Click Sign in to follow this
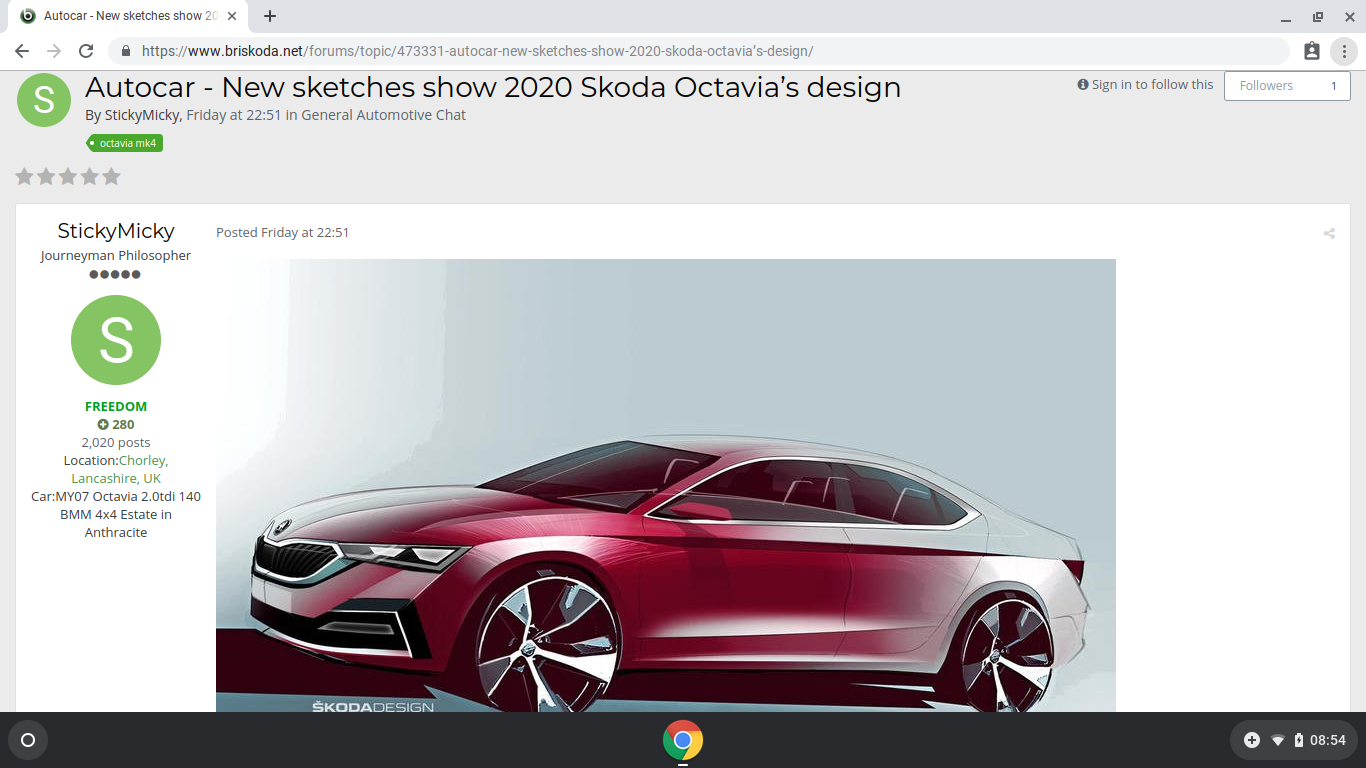The height and width of the screenshot is (768, 1366). point(1152,85)
